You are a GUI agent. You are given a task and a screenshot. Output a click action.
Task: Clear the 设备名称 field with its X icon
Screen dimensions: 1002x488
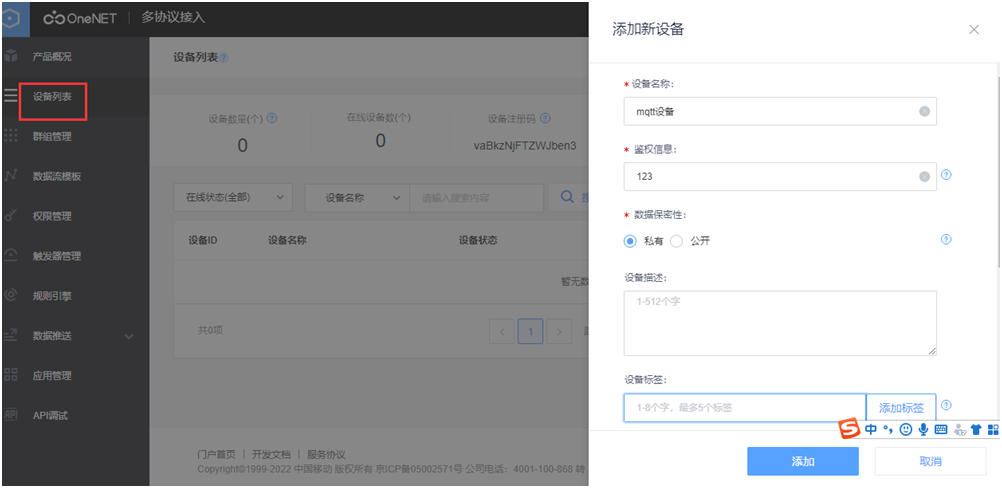click(924, 112)
